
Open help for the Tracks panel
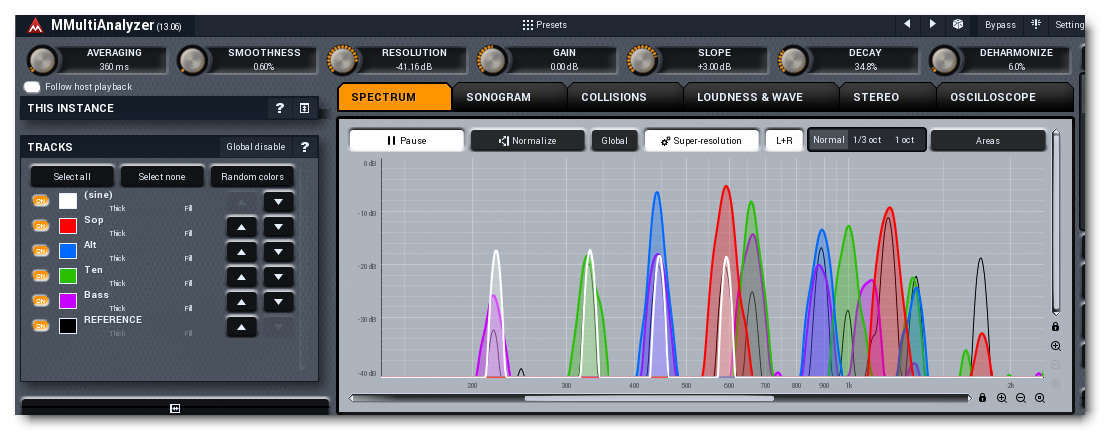pos(305,147)
